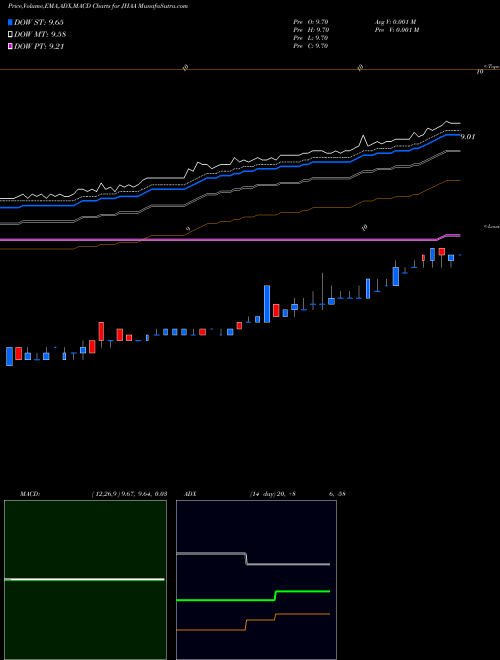Screen dimensions: 500x660
Task: Click the 'Pre O: 9.70' open value
Action: tap(311, 22)
